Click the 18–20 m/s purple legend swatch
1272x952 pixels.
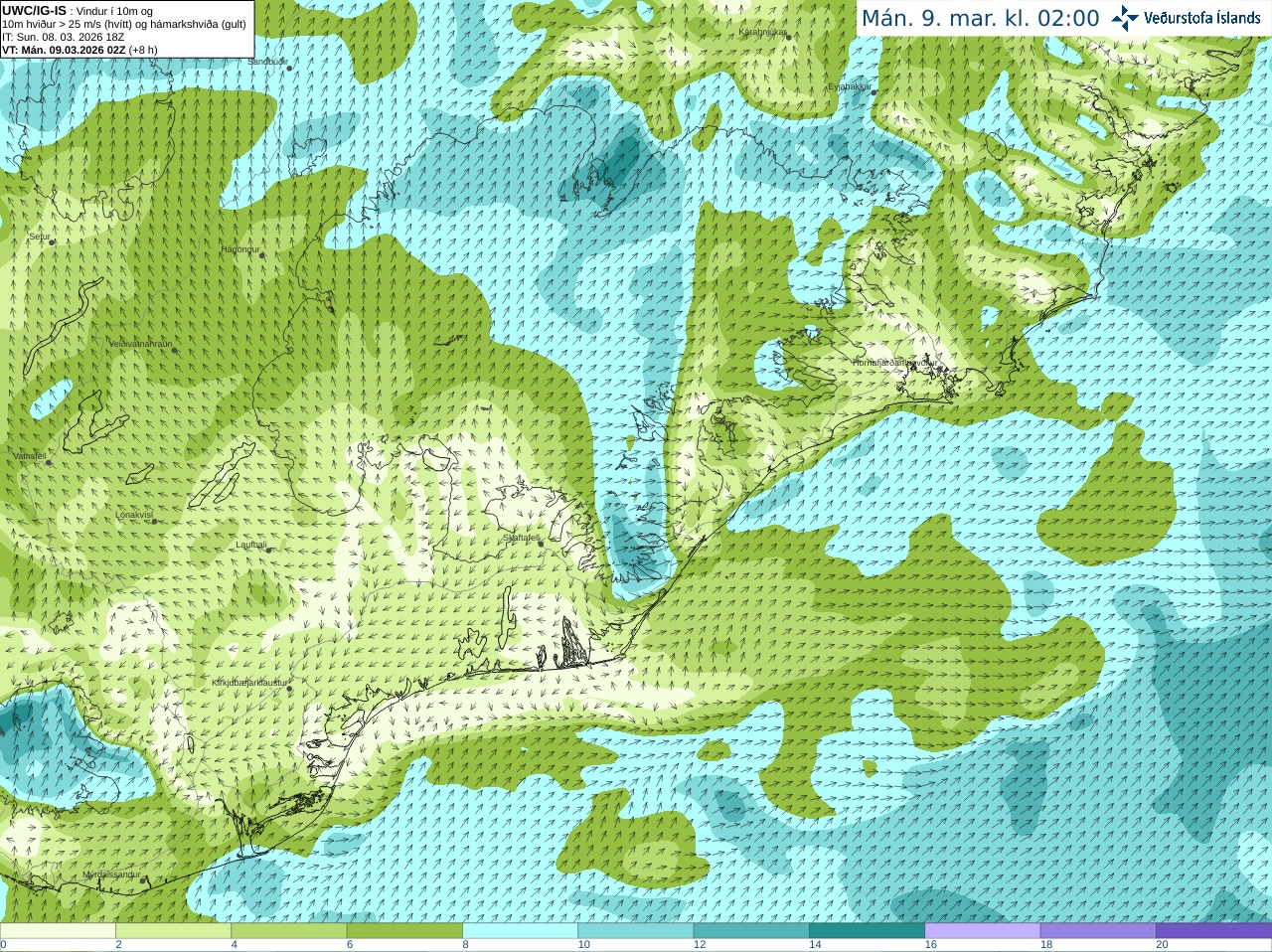click(x=1098, y=931)
